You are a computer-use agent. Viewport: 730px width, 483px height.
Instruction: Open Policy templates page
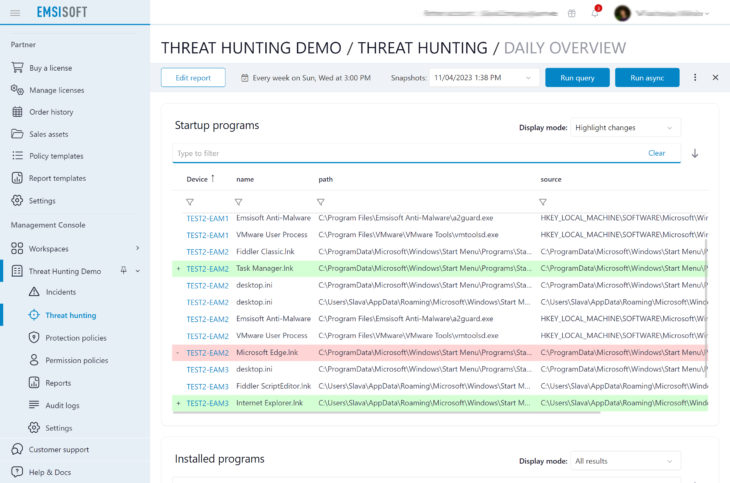(56, 156)
